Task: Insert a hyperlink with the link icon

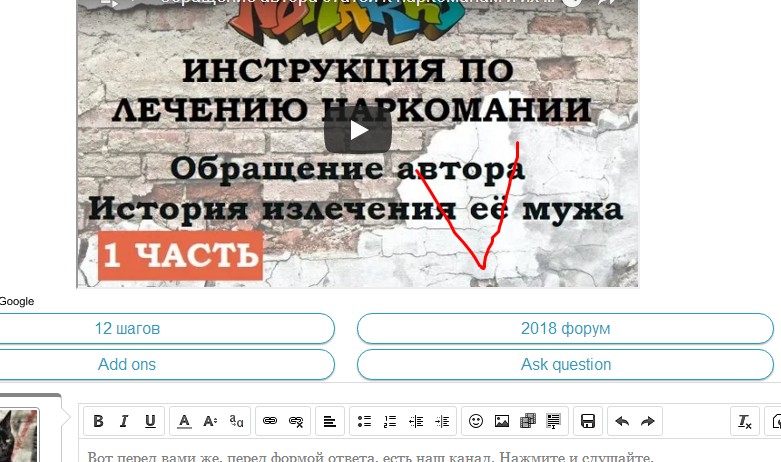Action: 270,421
